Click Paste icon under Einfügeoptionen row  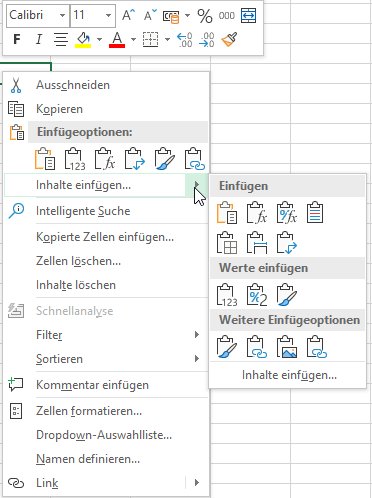pos(45,159)
